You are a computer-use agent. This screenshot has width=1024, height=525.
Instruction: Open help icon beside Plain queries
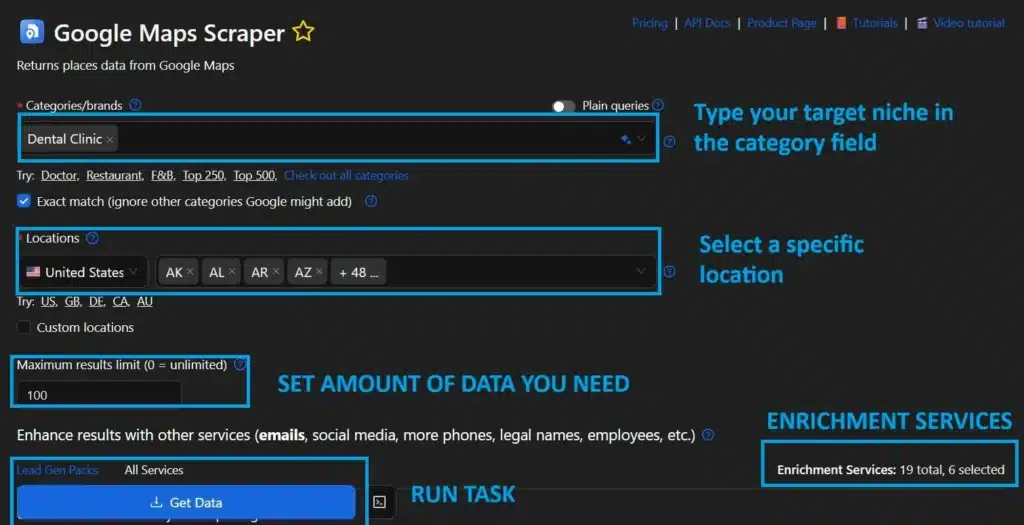[658, 105]
